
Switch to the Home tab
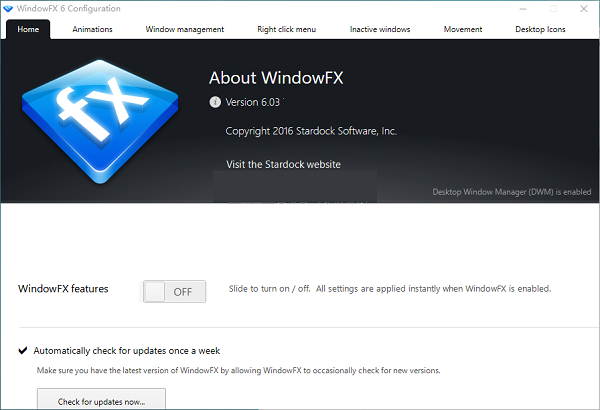[x=28, y=29]
